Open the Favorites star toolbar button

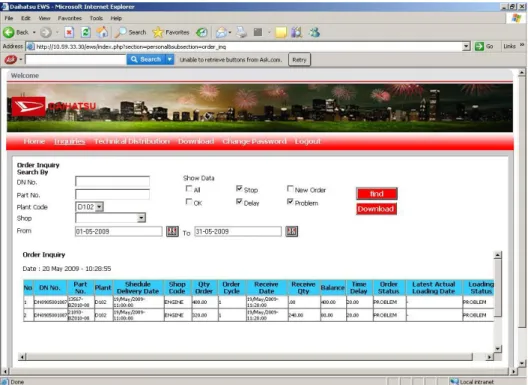[171, 32]
